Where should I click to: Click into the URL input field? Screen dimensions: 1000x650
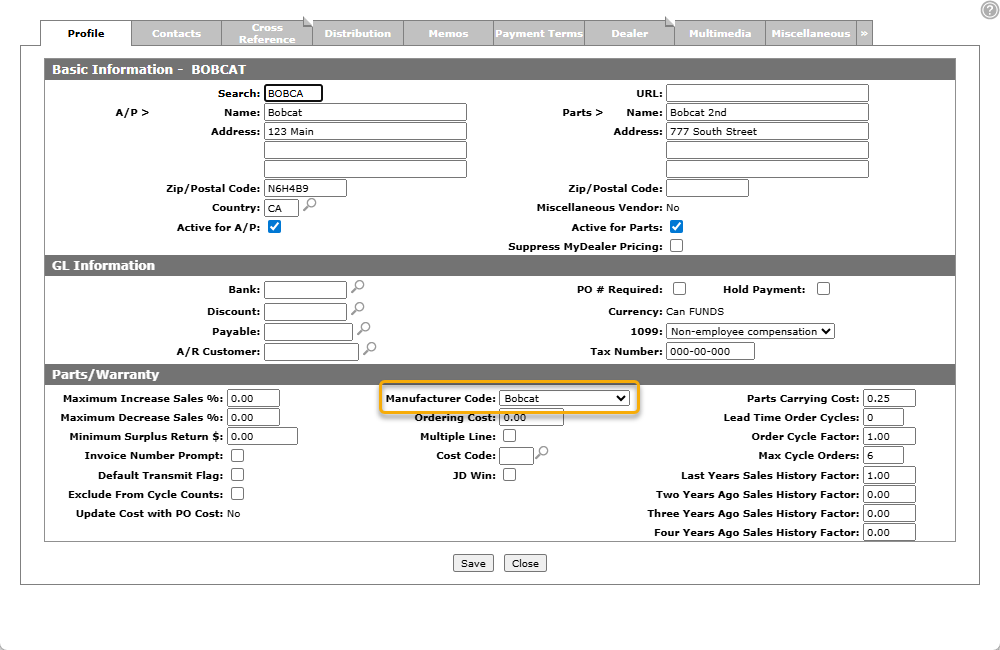pyautogui.click(x=767, y=93)
